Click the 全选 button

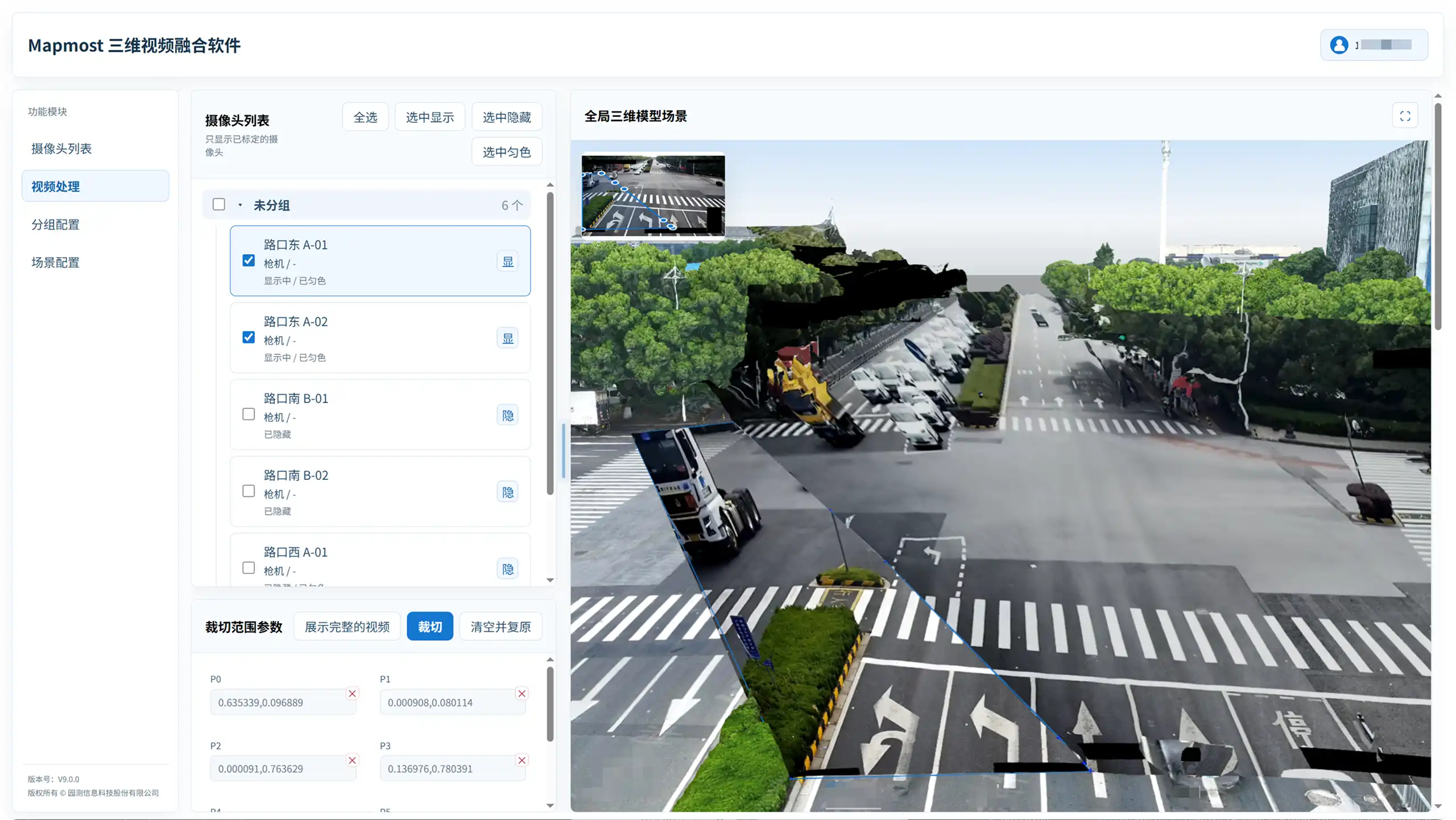(x=365, y=117)
